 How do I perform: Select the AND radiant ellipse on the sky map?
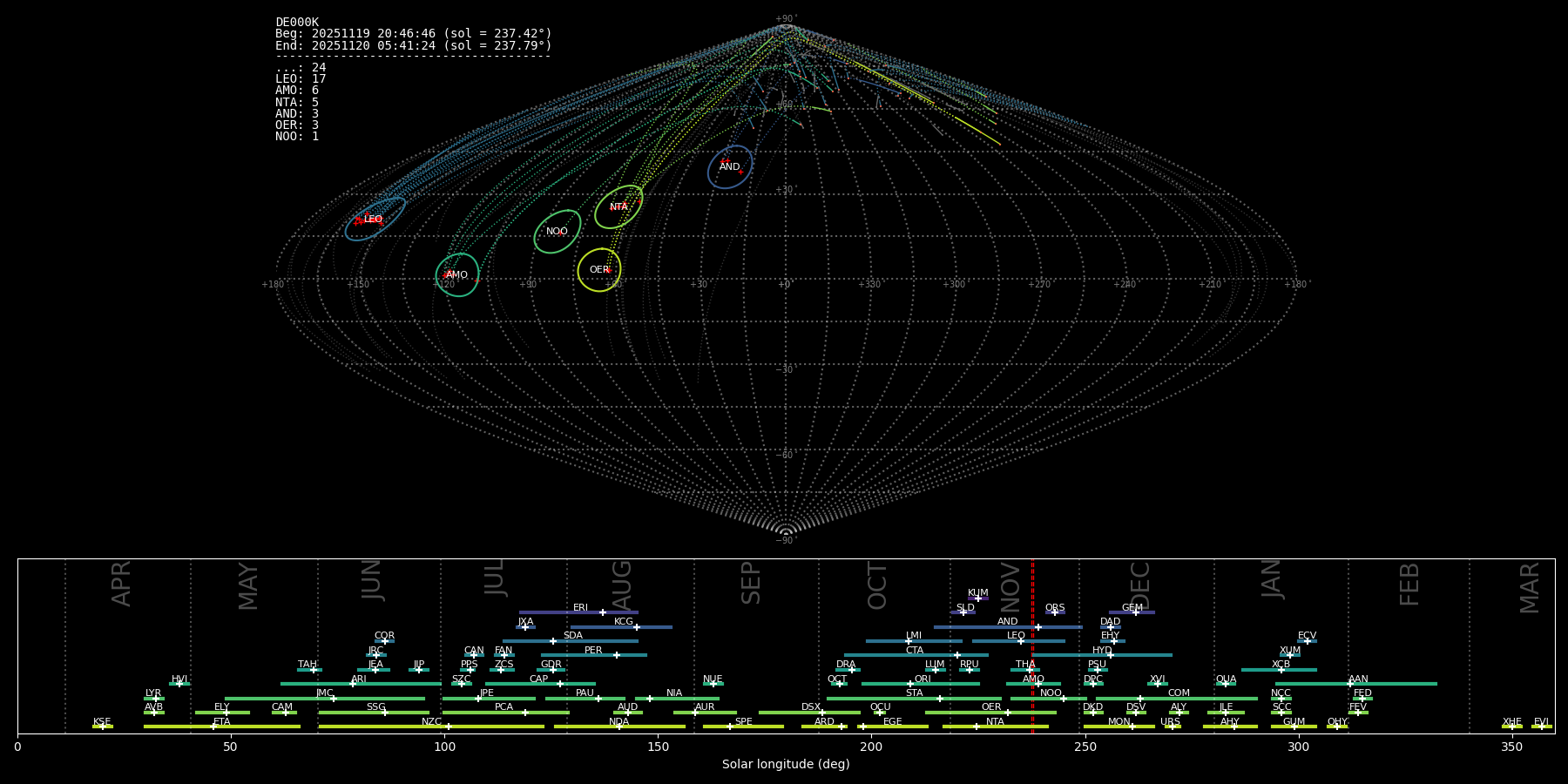730,167
